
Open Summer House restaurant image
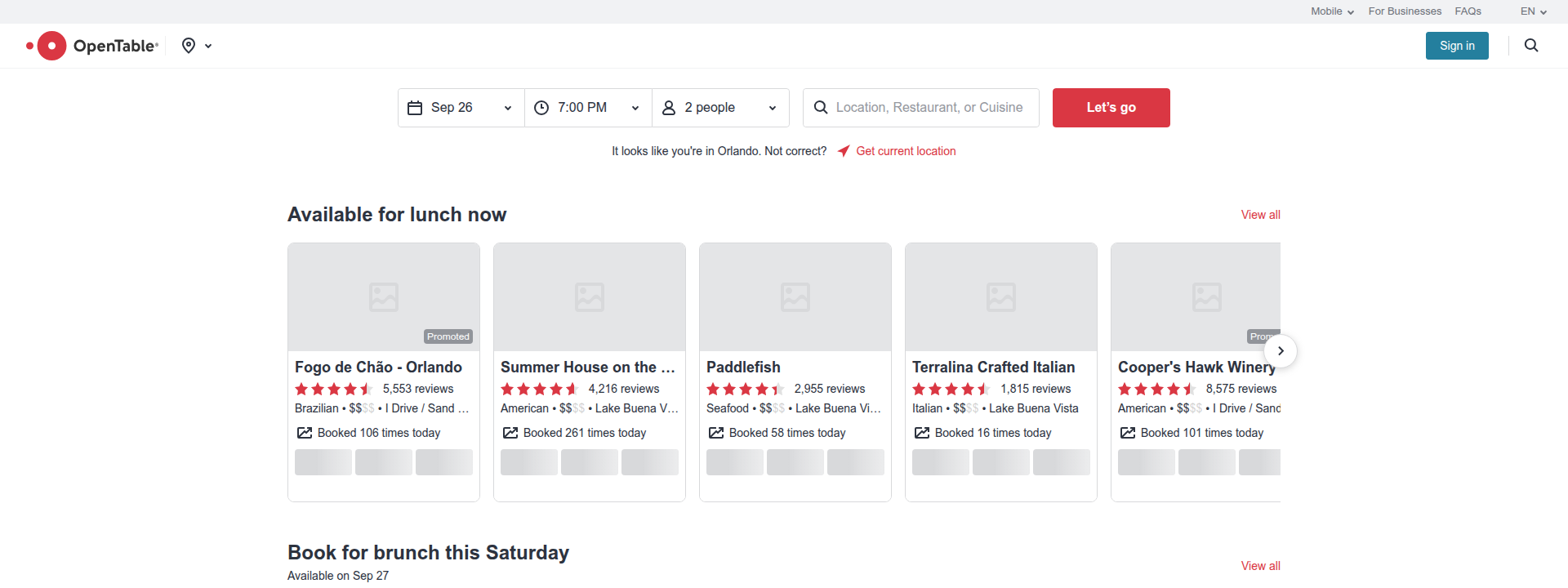(x=590, y=297)
